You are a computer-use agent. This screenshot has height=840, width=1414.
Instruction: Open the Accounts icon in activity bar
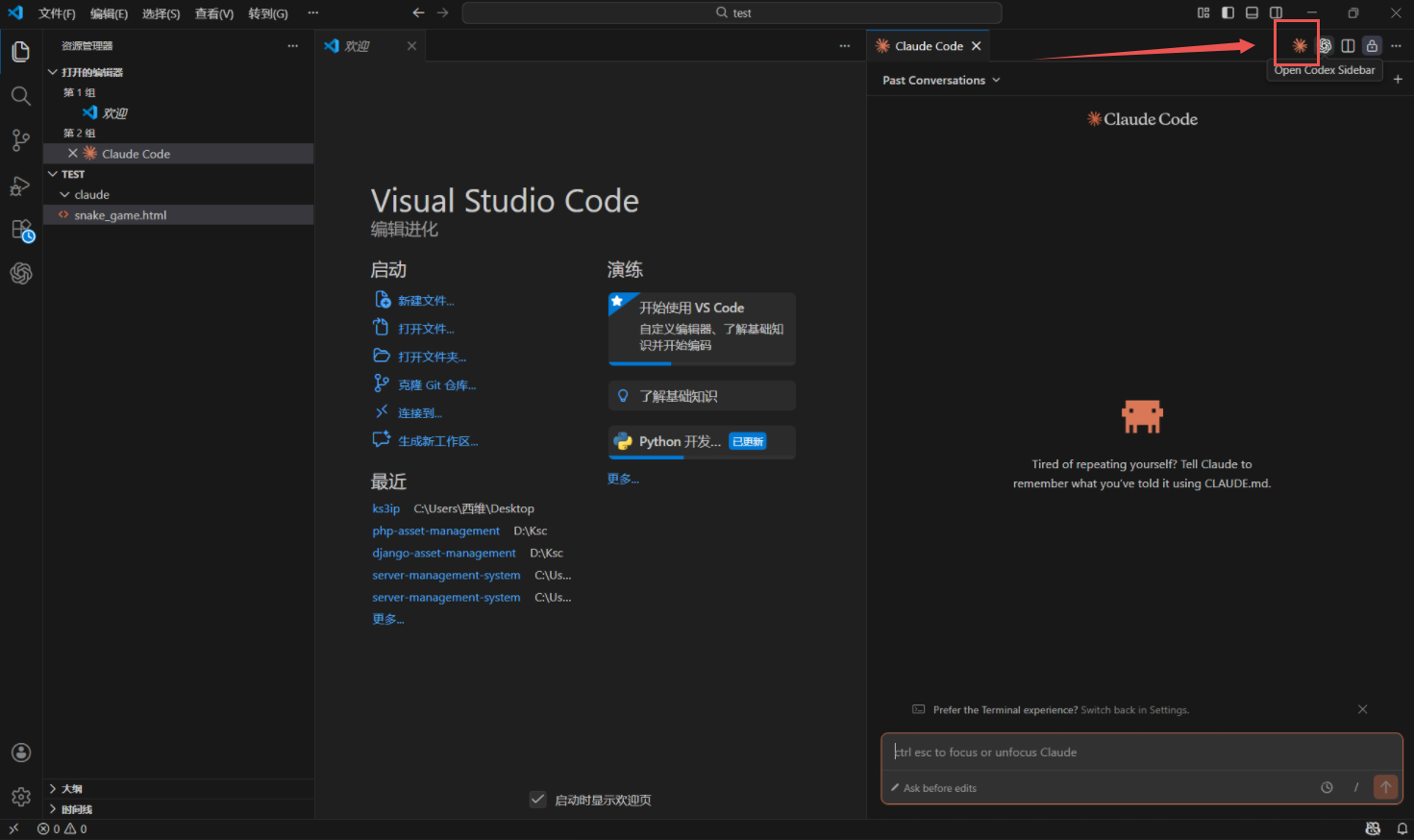pos(21,753)
